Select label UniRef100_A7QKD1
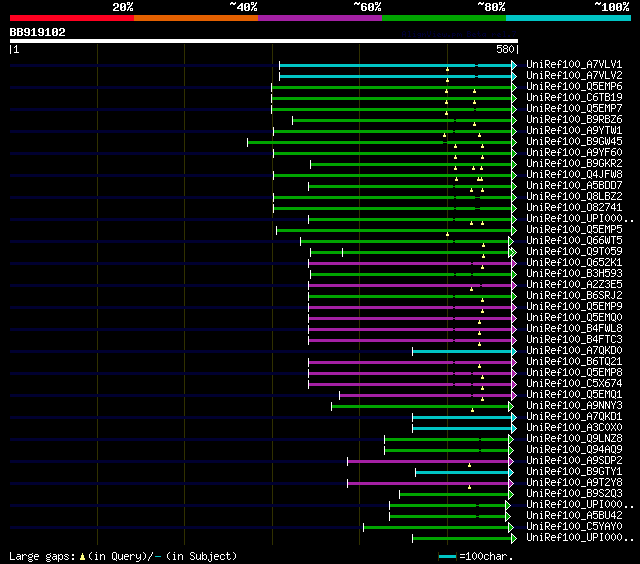 (x=574, y=417)
